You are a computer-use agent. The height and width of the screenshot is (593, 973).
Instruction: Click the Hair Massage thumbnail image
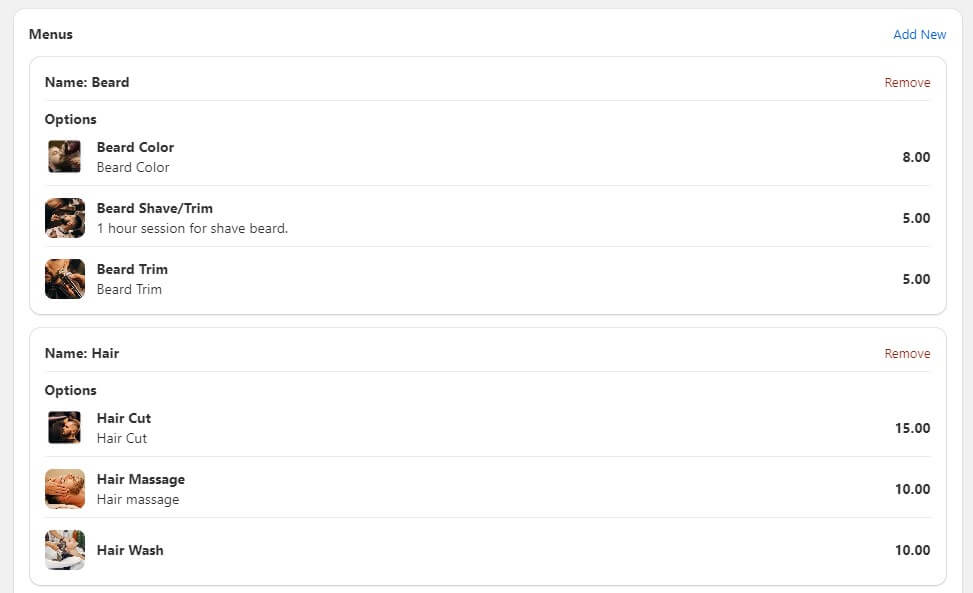pos(65,489)
